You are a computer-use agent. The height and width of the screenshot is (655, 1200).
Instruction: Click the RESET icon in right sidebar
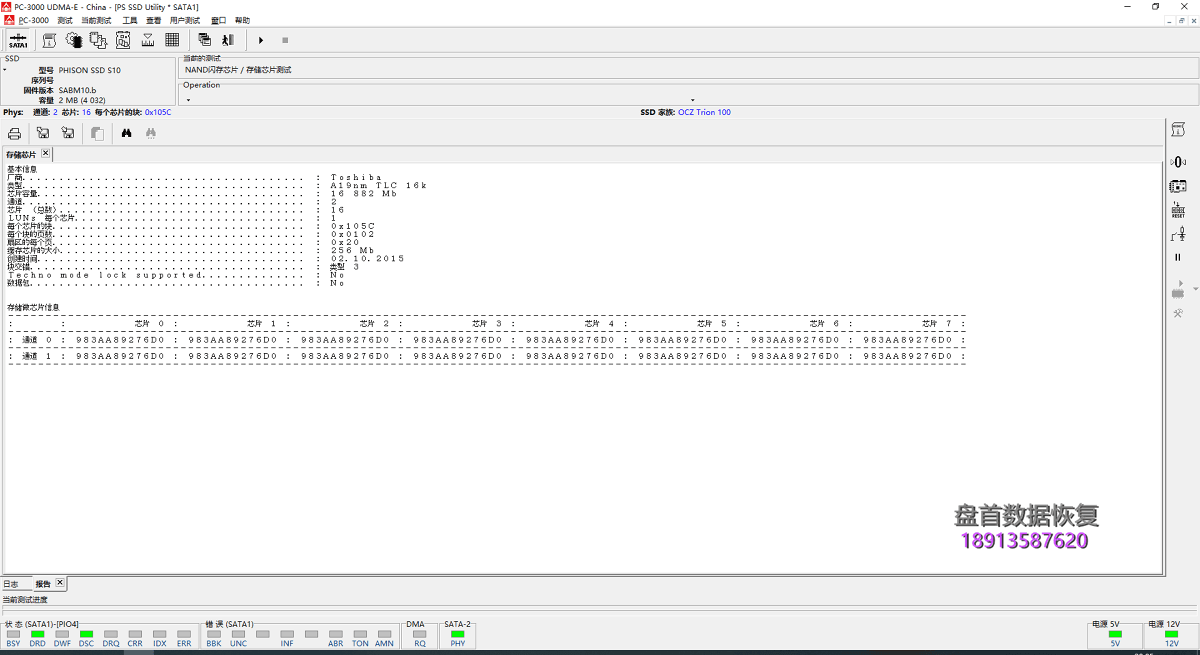[1178, 210]
